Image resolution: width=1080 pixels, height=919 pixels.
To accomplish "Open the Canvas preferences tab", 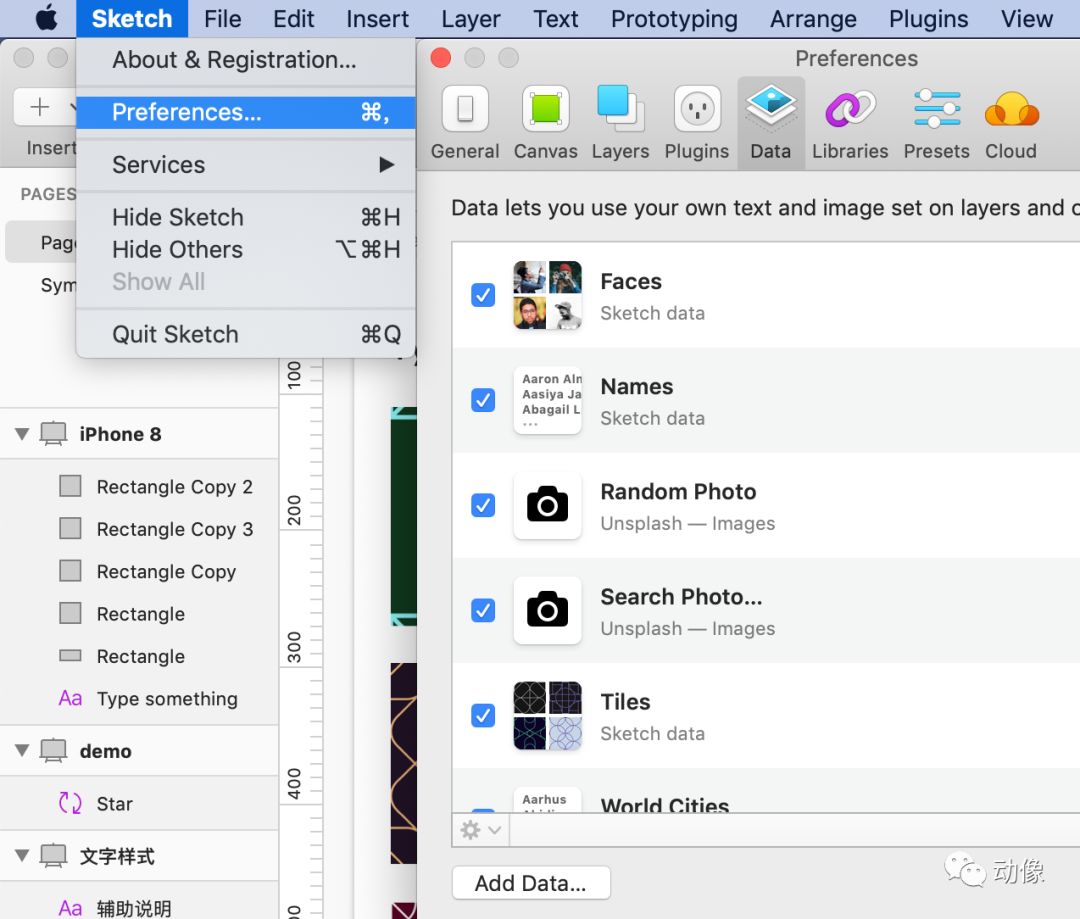I will (546, 123).
